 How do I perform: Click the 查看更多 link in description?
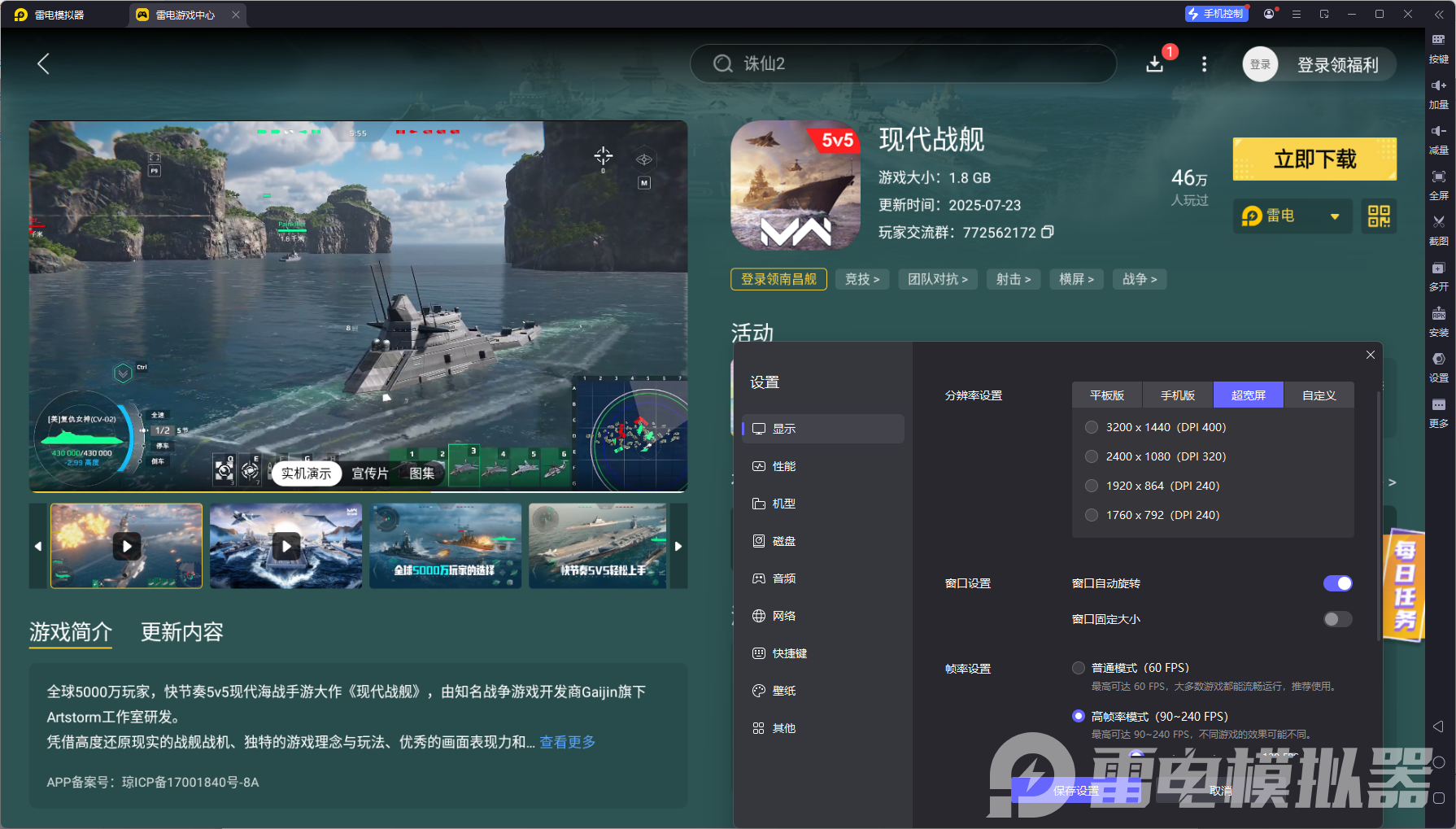(x=568, y=742)
